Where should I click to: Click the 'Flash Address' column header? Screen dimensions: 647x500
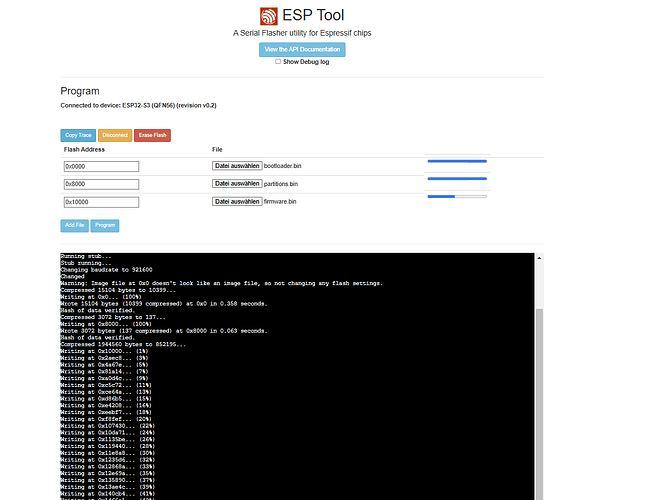coord(84,150)
